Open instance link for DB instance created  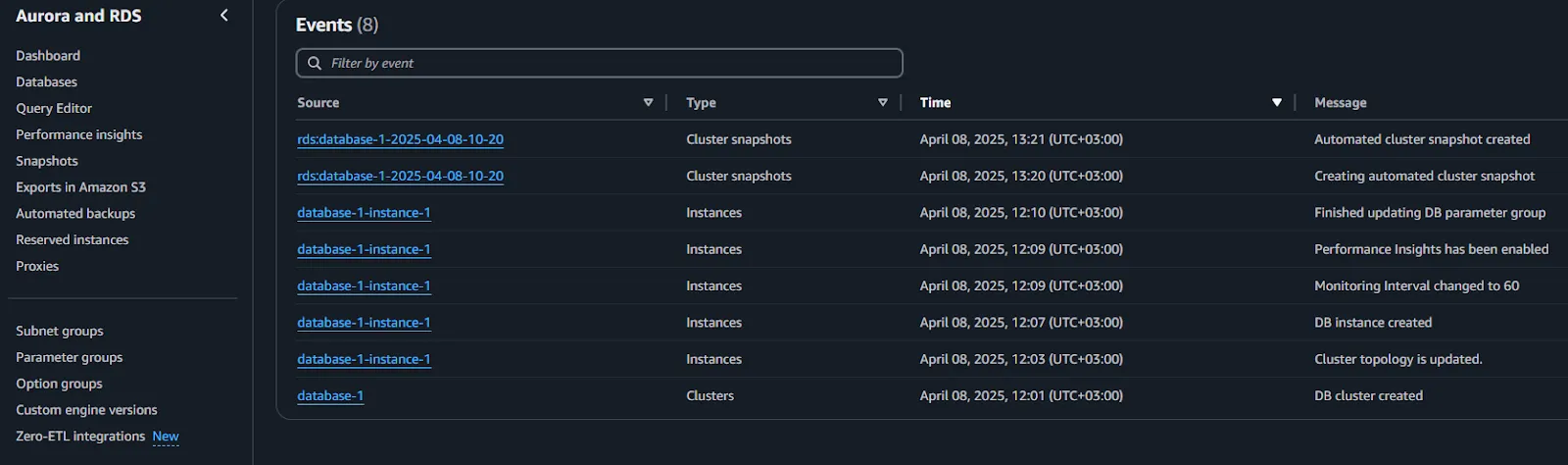(x=364, y=323)
